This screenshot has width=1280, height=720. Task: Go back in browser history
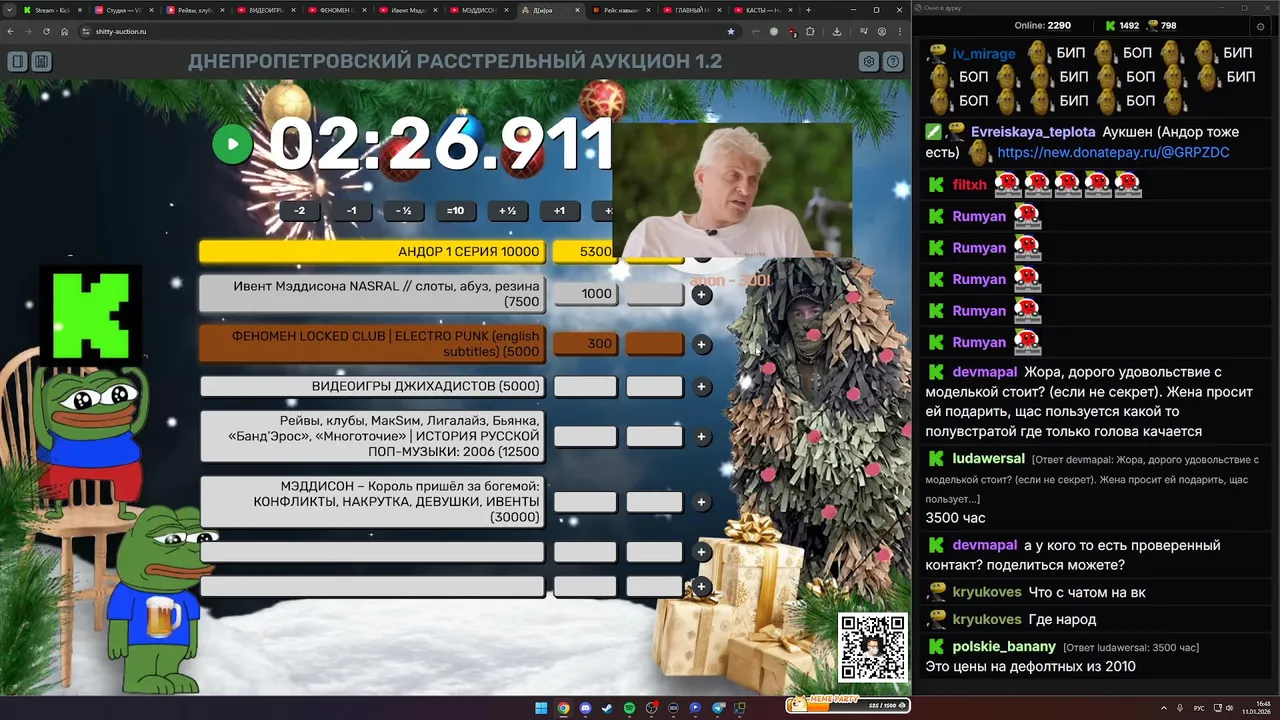[x=10, y=31]
